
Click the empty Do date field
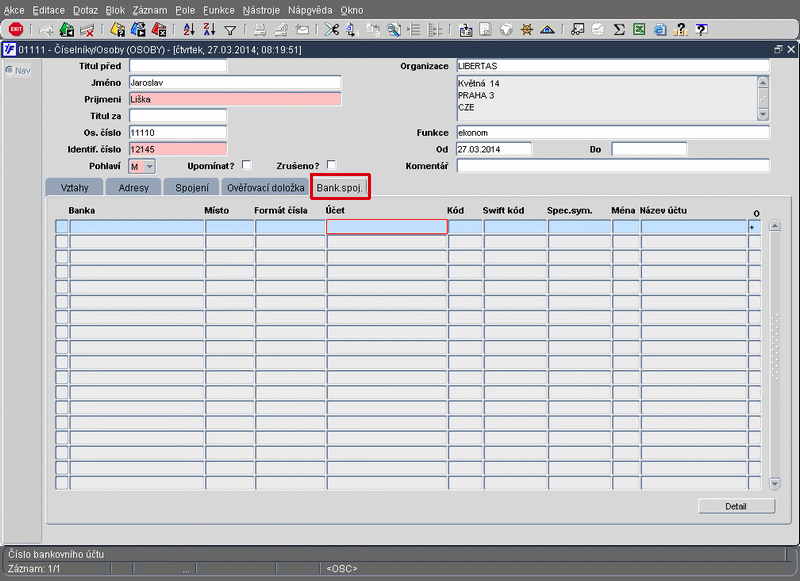click(649, 149)
